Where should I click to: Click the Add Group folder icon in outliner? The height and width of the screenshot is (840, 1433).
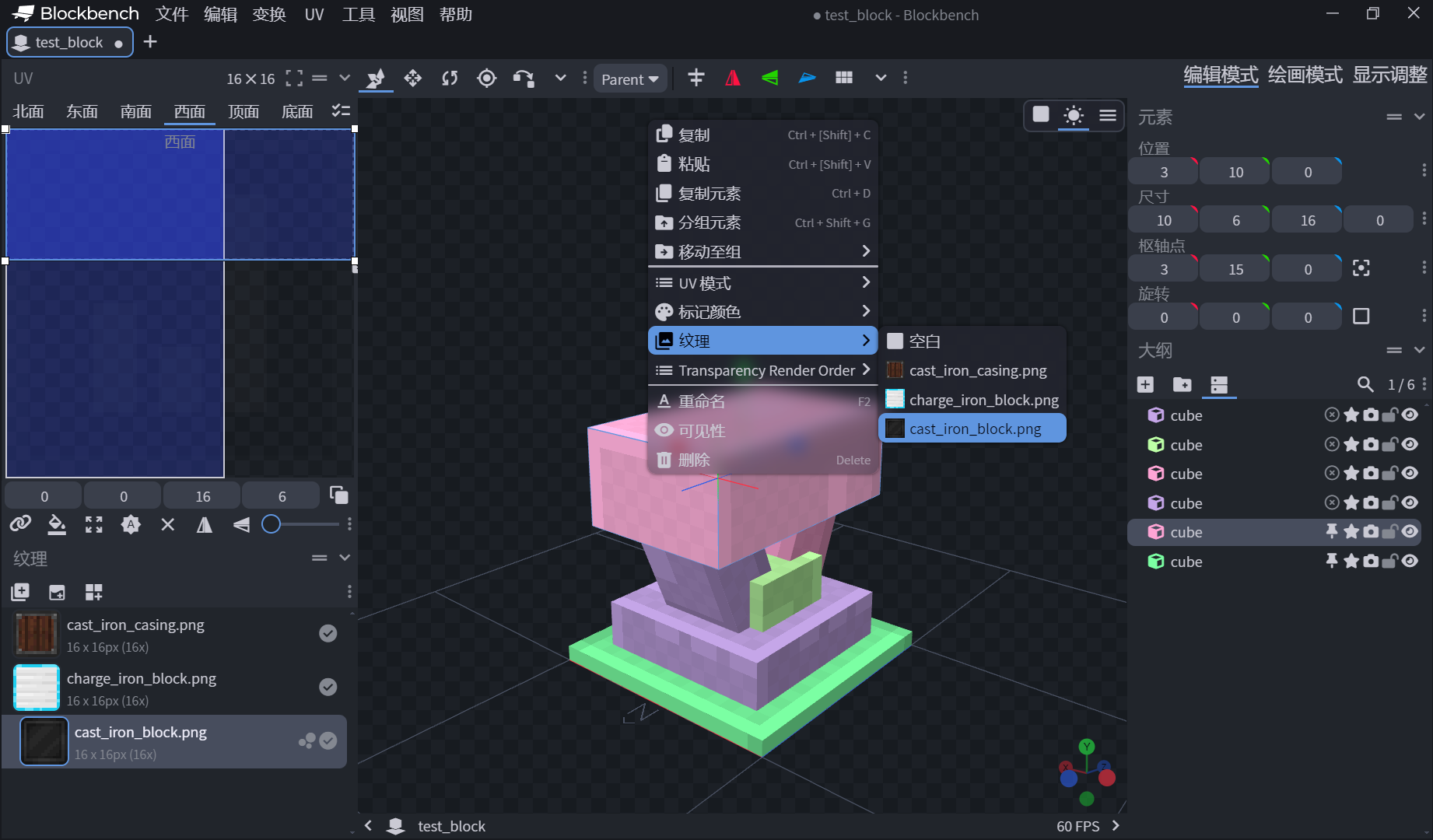[x=1182, y=384]
